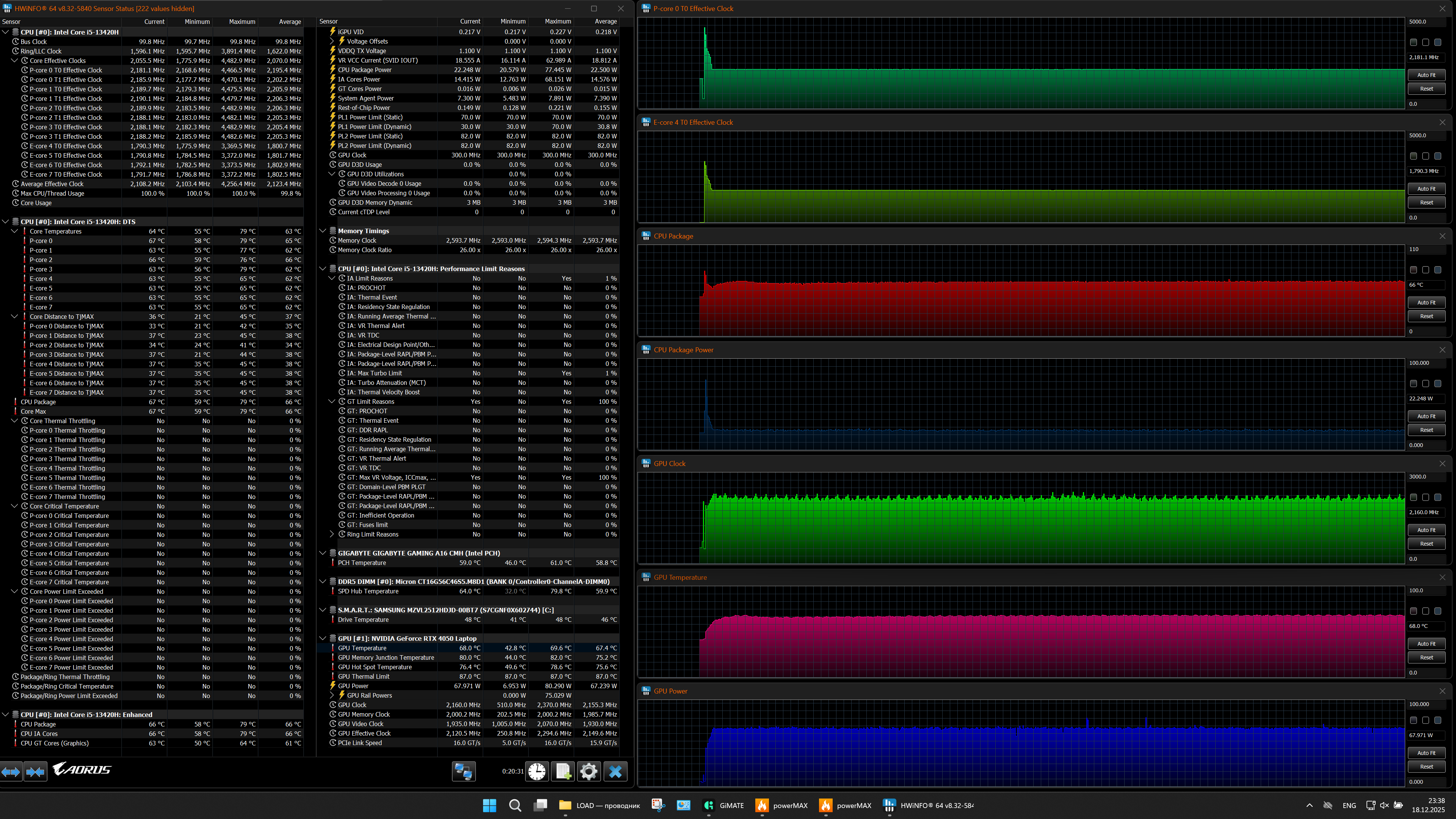
Task: Collapse the Memory Timings section
Action: [323, 231]
